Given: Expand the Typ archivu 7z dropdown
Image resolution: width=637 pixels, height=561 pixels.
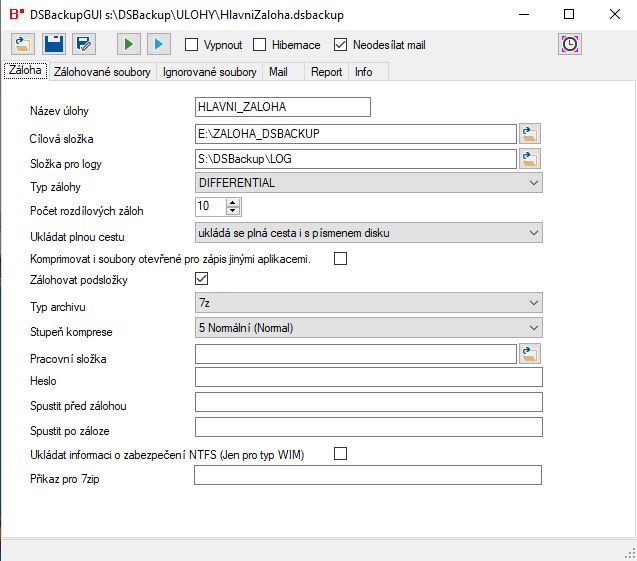Looking at the screenshot, I should (368, 303).
